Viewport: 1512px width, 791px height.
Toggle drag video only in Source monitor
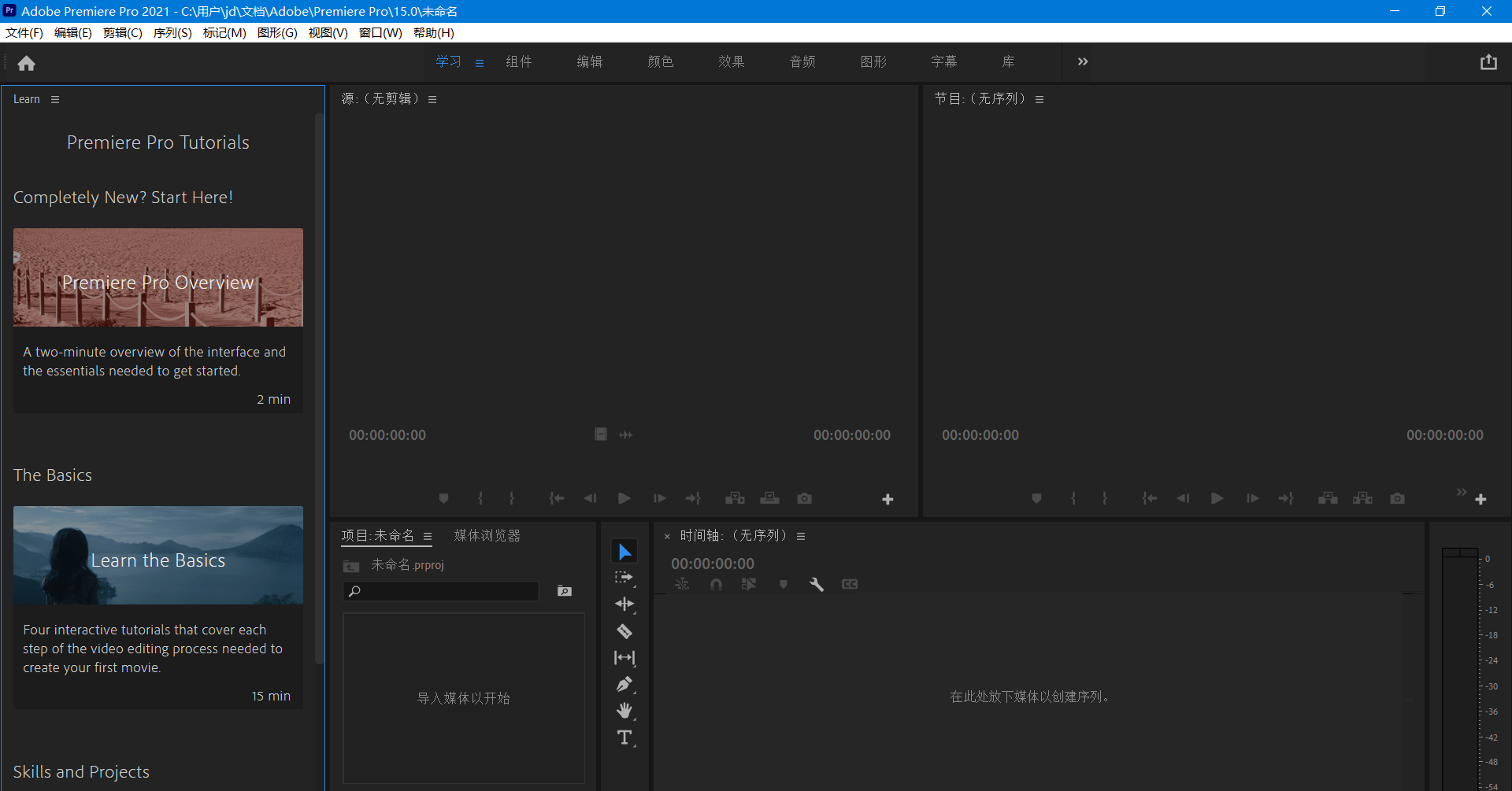[600, 434]
